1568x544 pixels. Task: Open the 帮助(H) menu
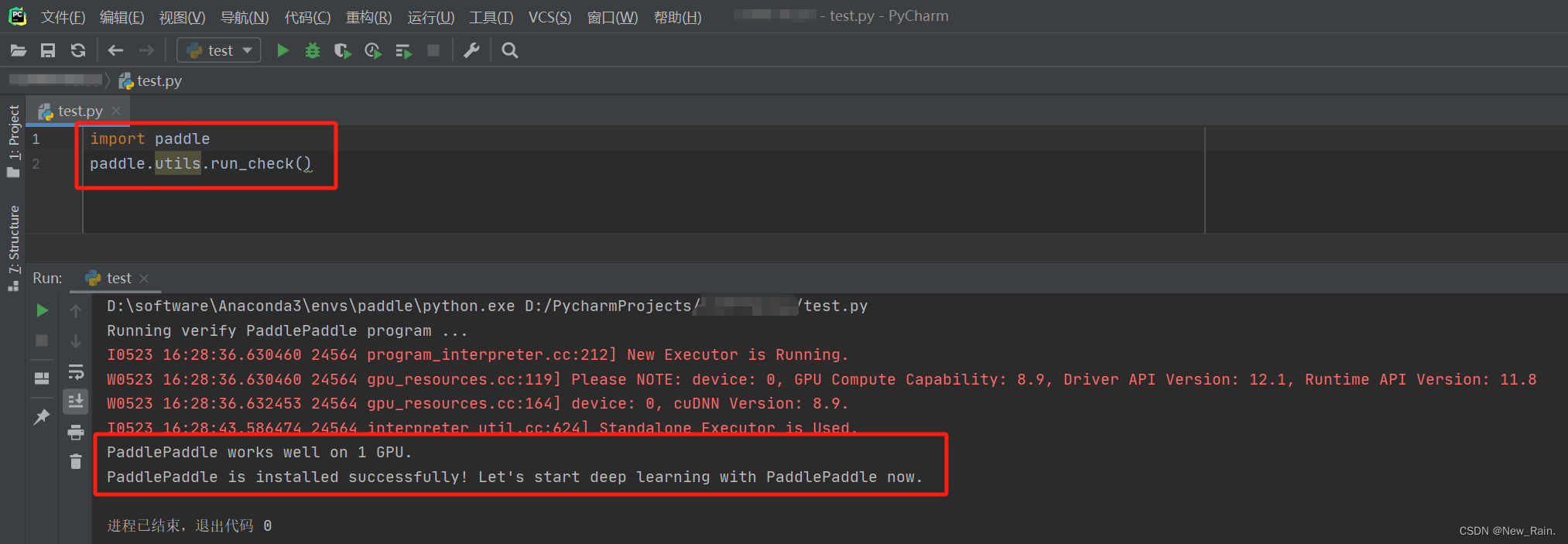click(x=677, y=17)
